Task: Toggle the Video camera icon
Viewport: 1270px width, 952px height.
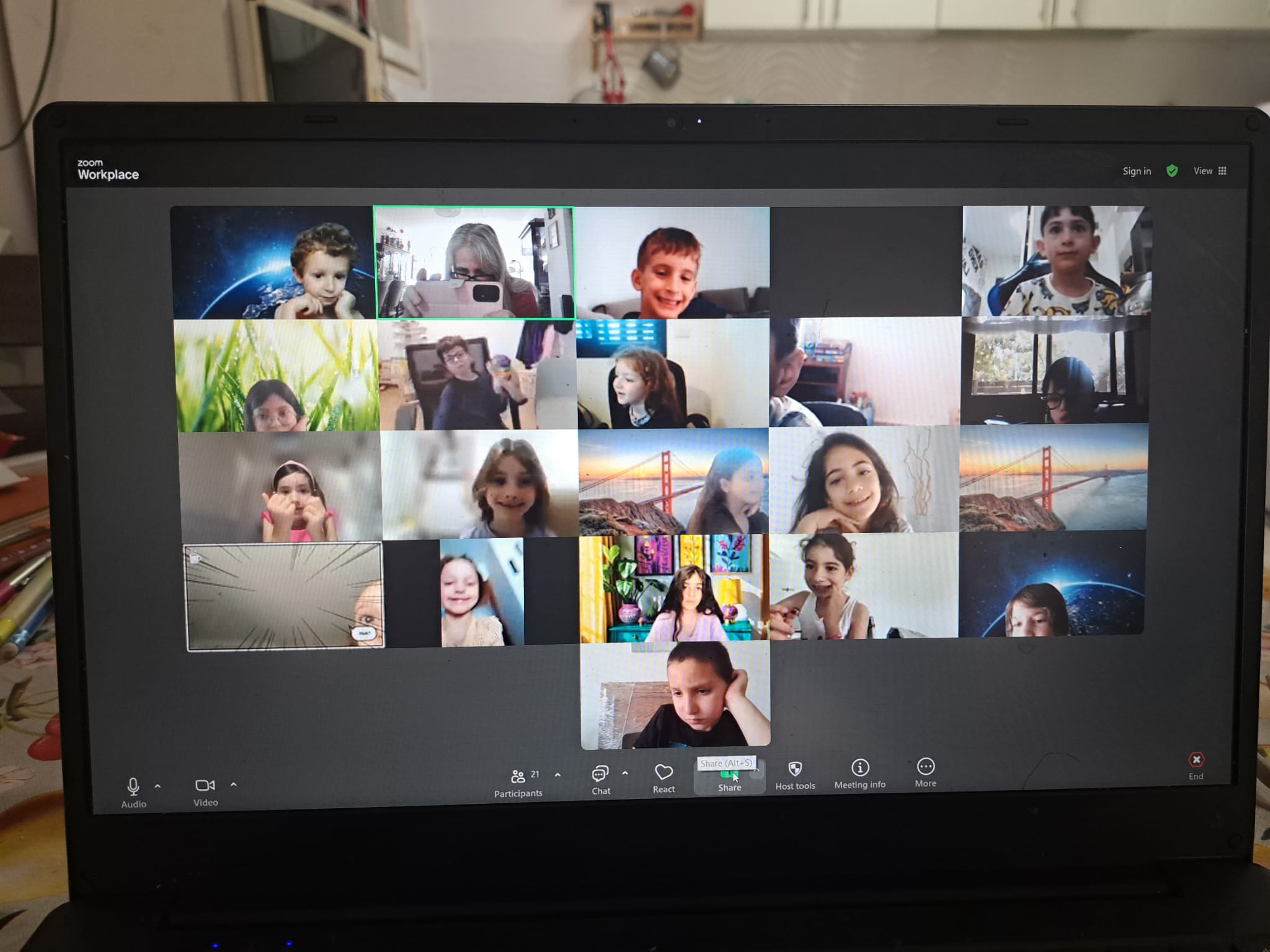Action: tap(205, 785)
